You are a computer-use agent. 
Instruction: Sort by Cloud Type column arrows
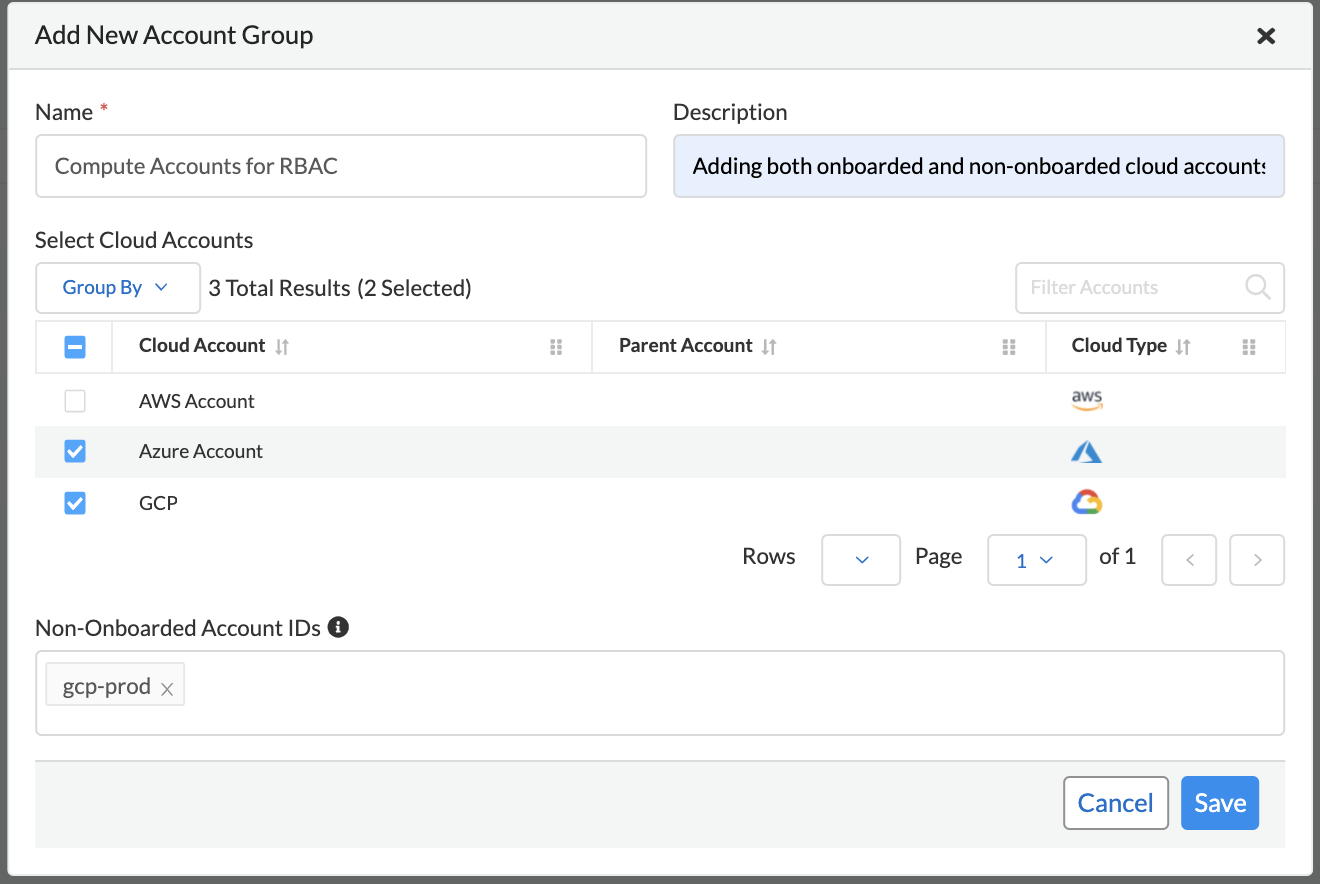click(1183, 346)
